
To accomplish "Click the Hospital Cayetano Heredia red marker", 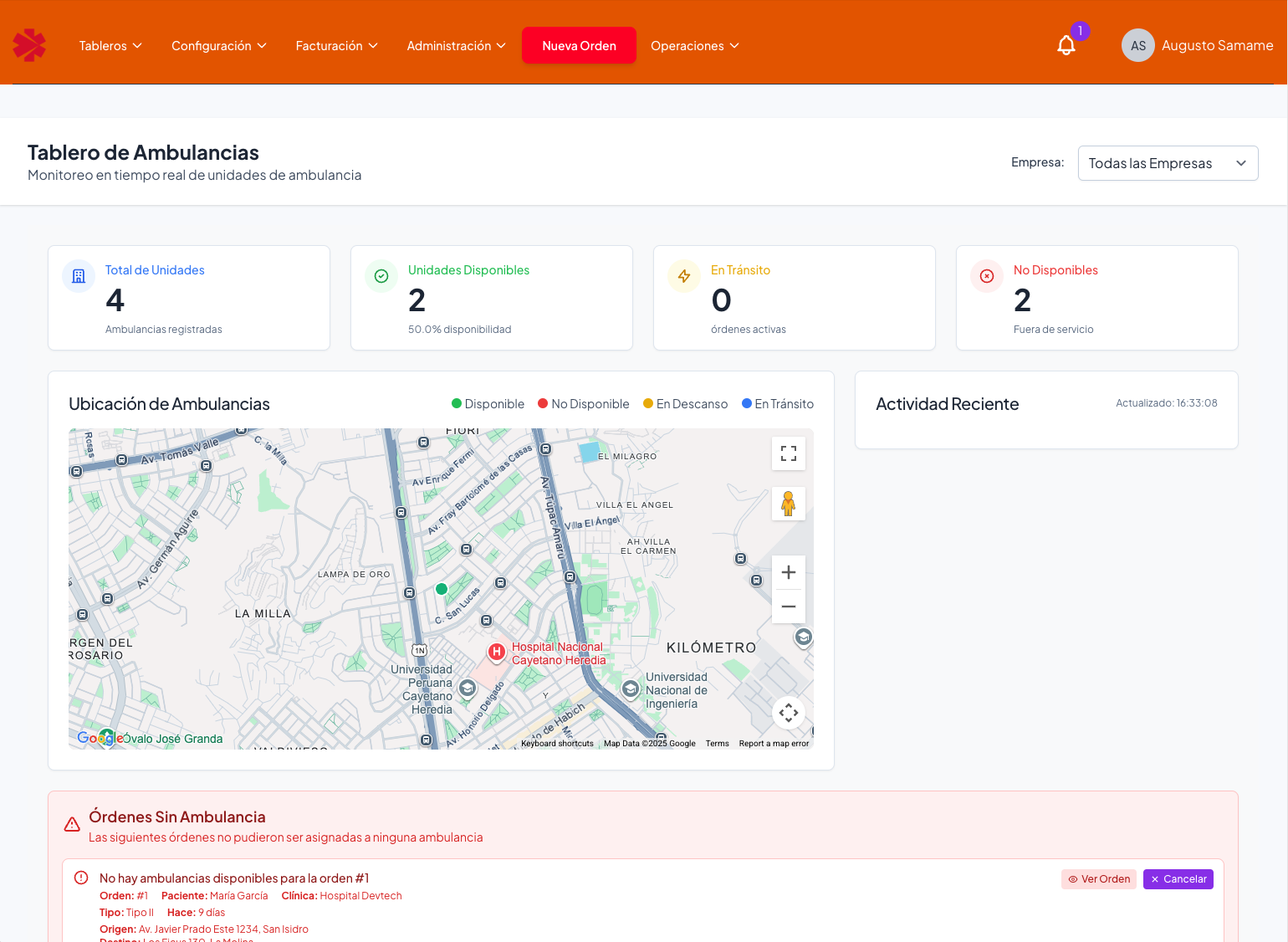I will point(497,651).
